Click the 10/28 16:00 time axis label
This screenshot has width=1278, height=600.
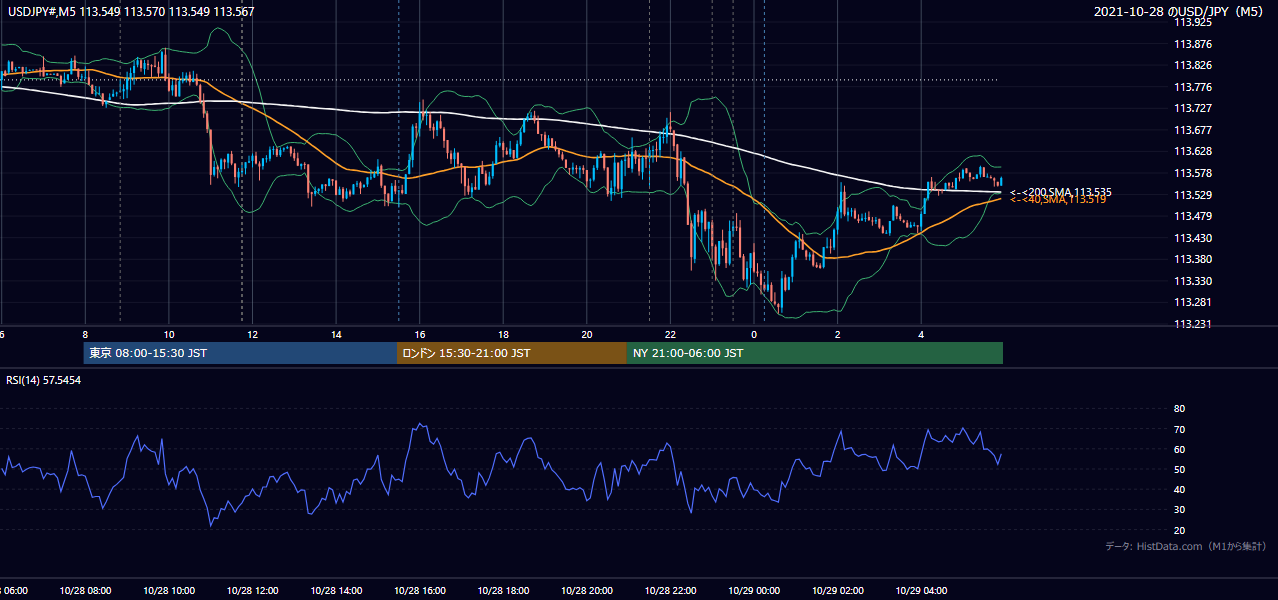point(420,591)
